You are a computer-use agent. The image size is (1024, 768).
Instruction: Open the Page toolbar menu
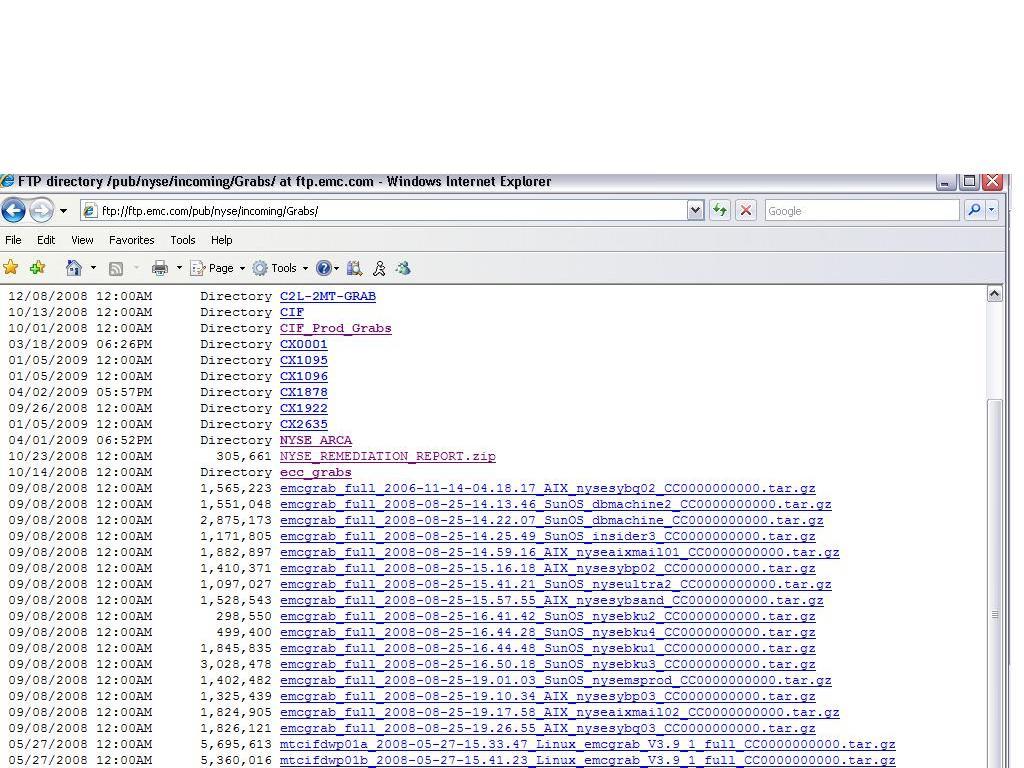point(217,268)
